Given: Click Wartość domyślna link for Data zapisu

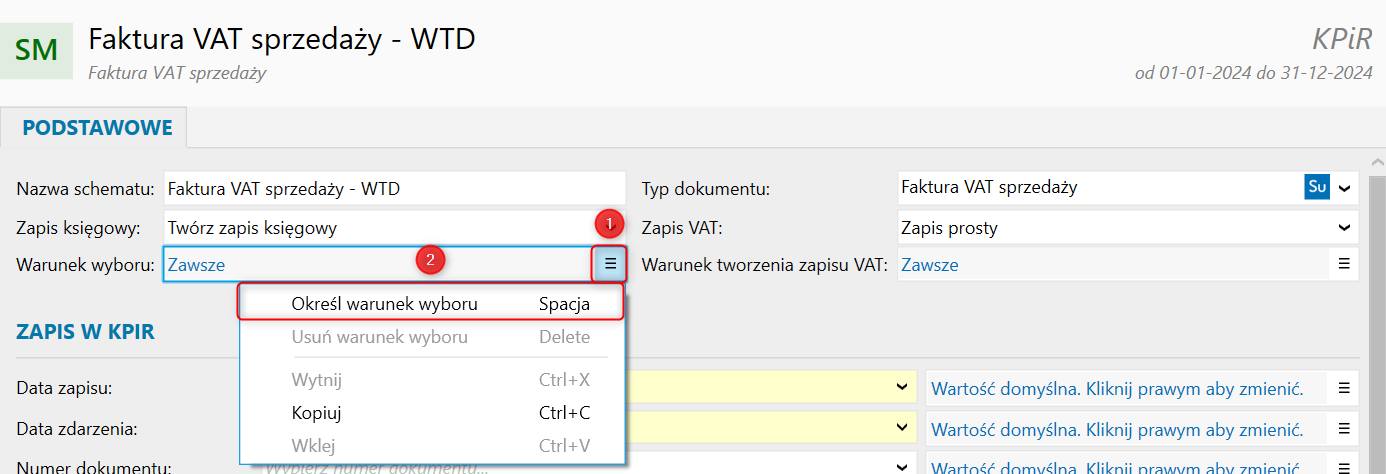Looking at the screenshot, I should [x=1116, y=388].
